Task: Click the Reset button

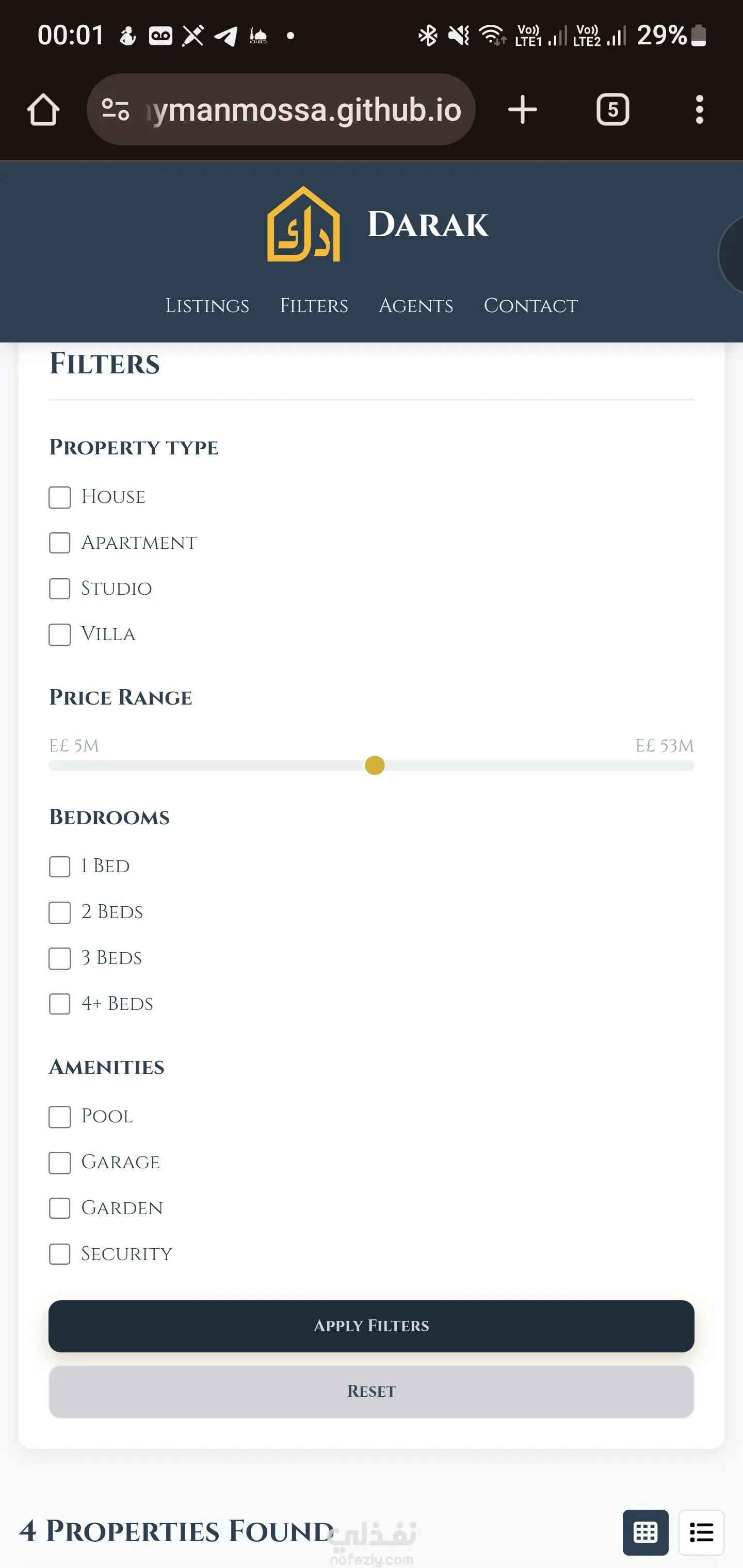Action: [x=372, y=1392]
